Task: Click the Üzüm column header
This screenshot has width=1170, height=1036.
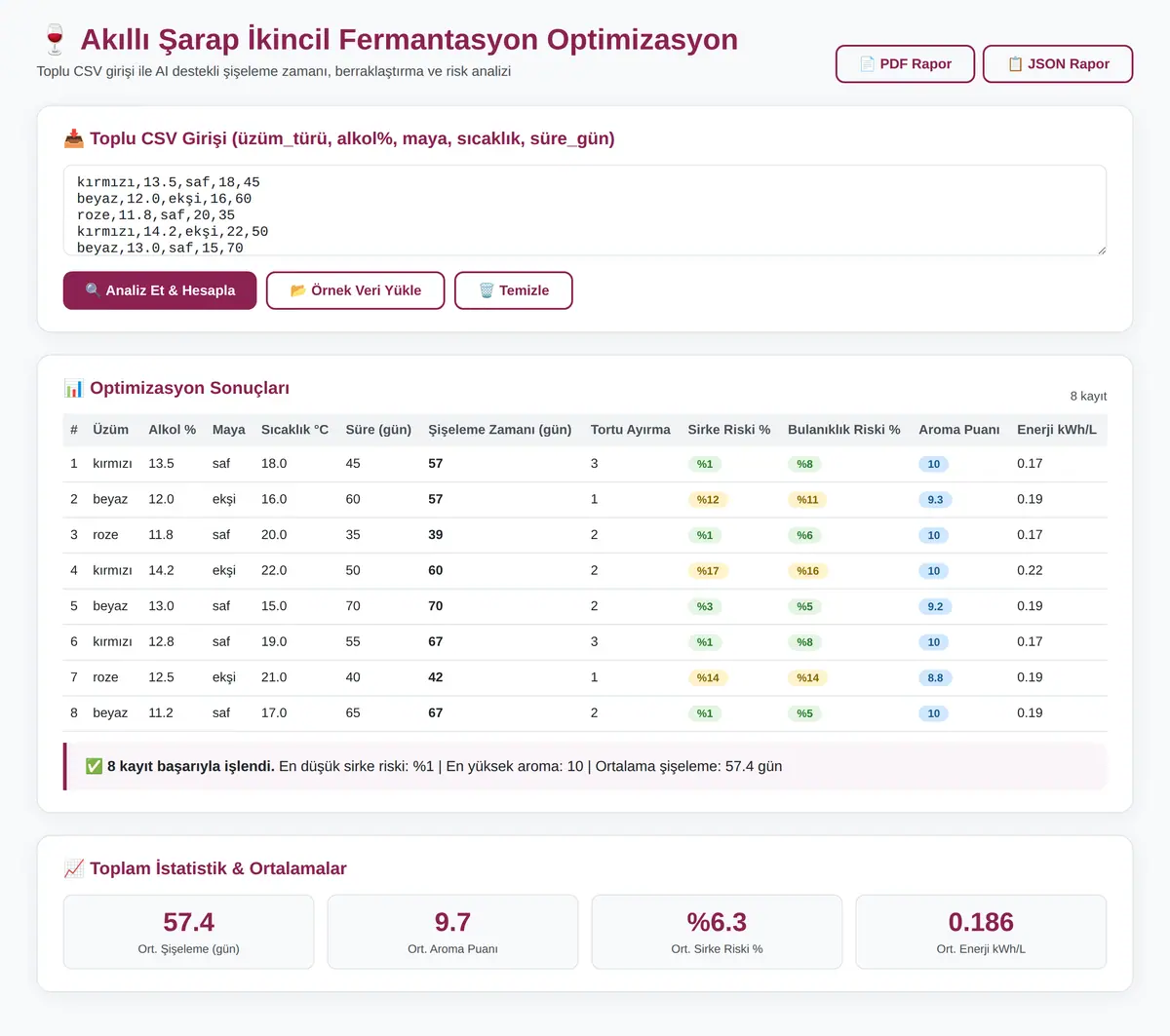Action: pyautogui.click(x=110, y=430)
